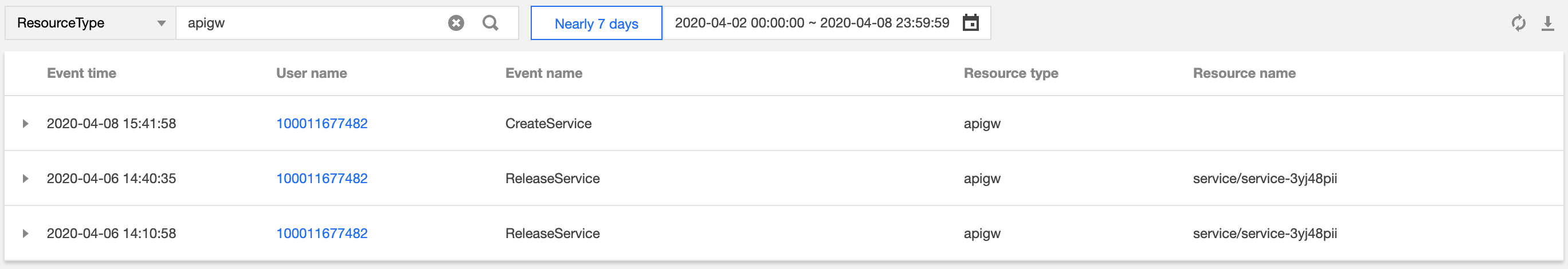Screen dimensions: 1568x269
Task: Click the date range text field
Action: (812, 23)
